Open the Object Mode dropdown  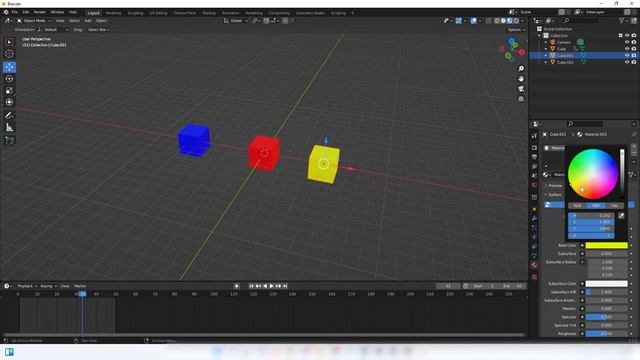pyautogui.click(x=34, y=21)
